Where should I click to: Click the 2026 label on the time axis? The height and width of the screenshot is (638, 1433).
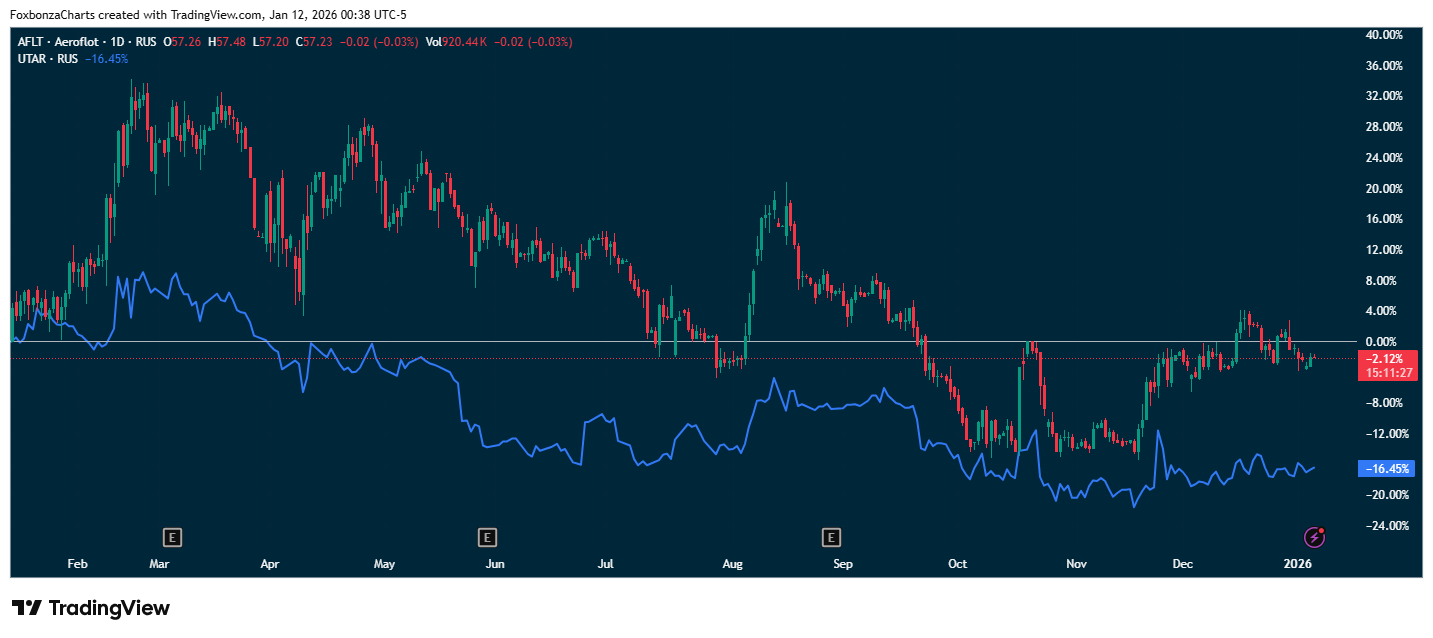(x=1298, y=565)
